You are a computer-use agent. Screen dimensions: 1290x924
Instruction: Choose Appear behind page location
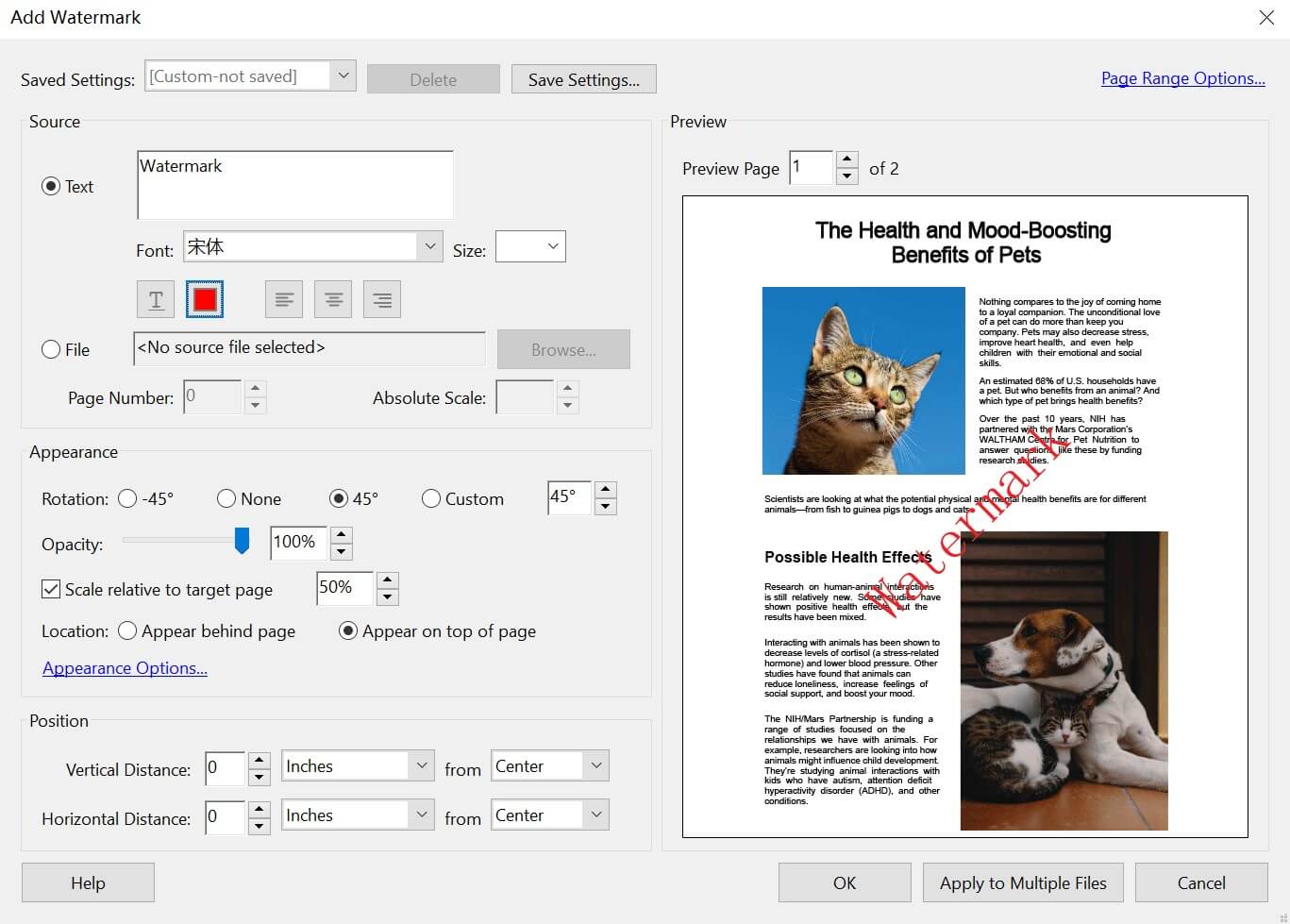coord(127,630)
